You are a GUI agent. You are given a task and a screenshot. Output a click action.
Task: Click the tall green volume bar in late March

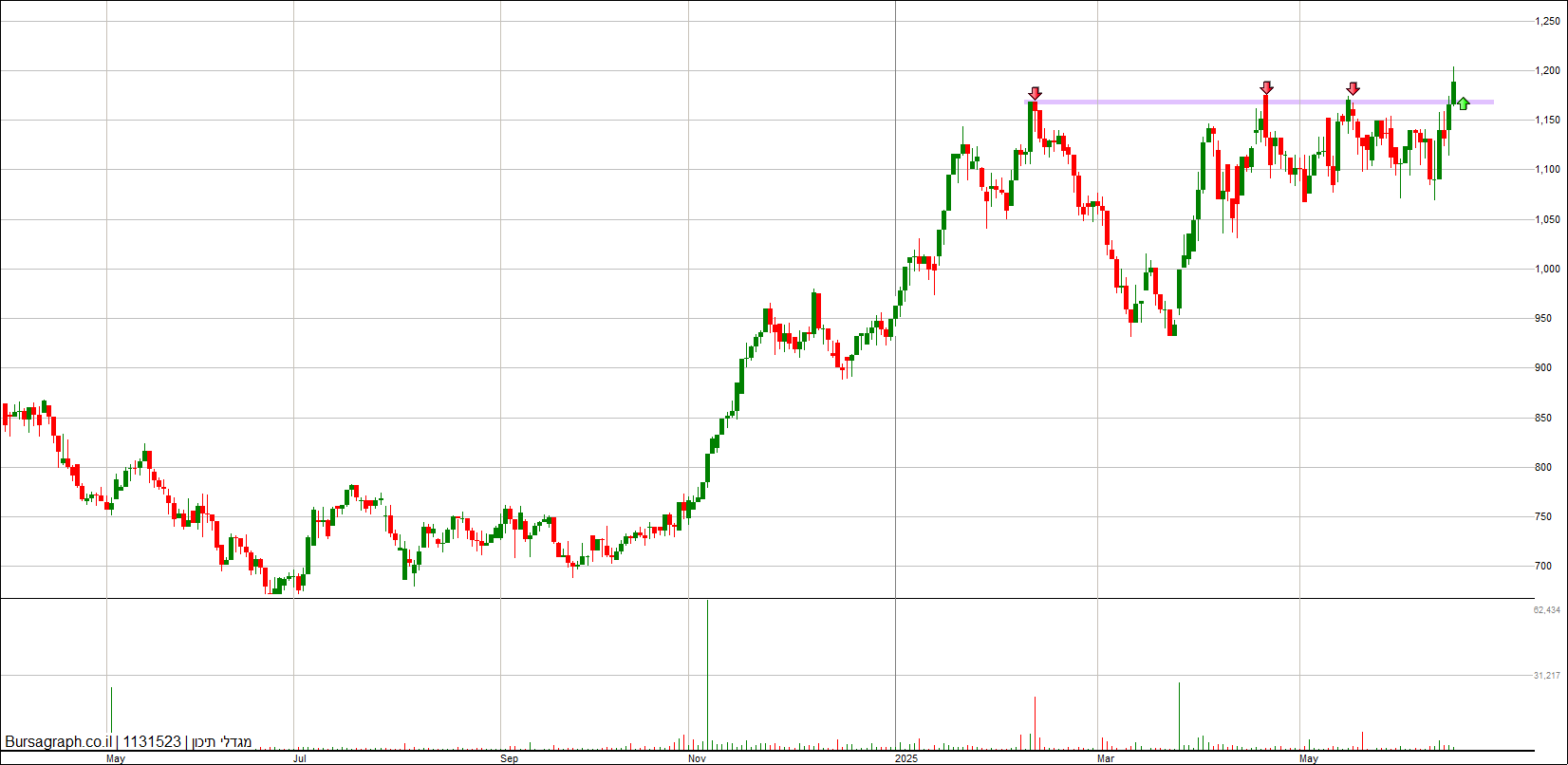(x=1179, y=715)
